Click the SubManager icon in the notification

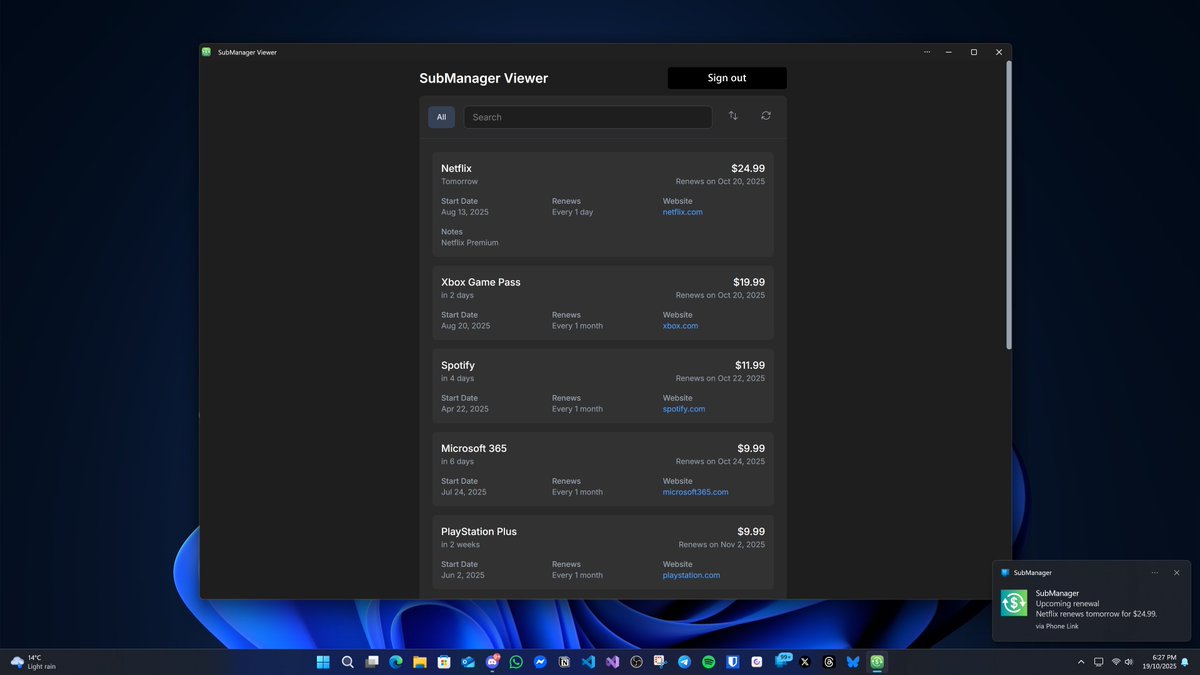1014,603
